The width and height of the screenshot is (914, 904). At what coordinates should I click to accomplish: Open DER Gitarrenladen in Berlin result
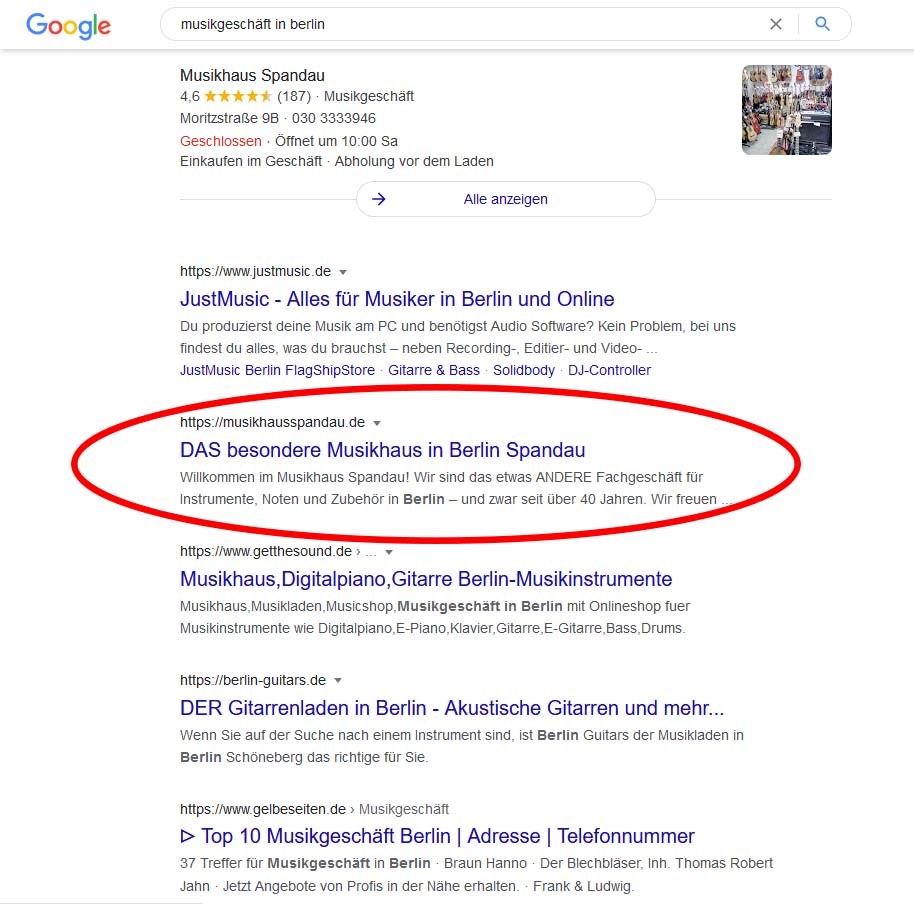[452, 708]
